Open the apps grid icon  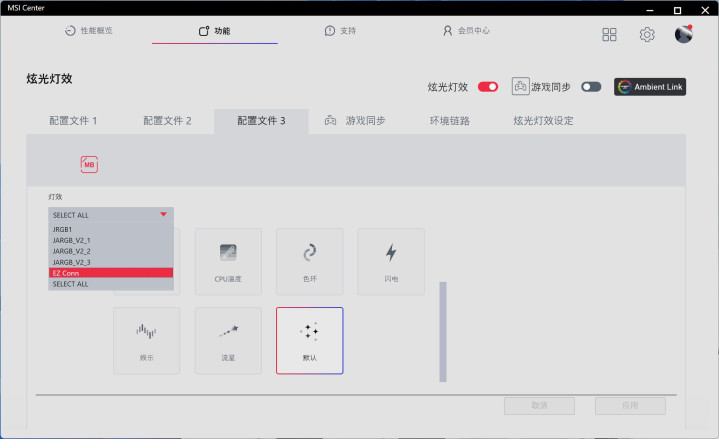(609, 34)
